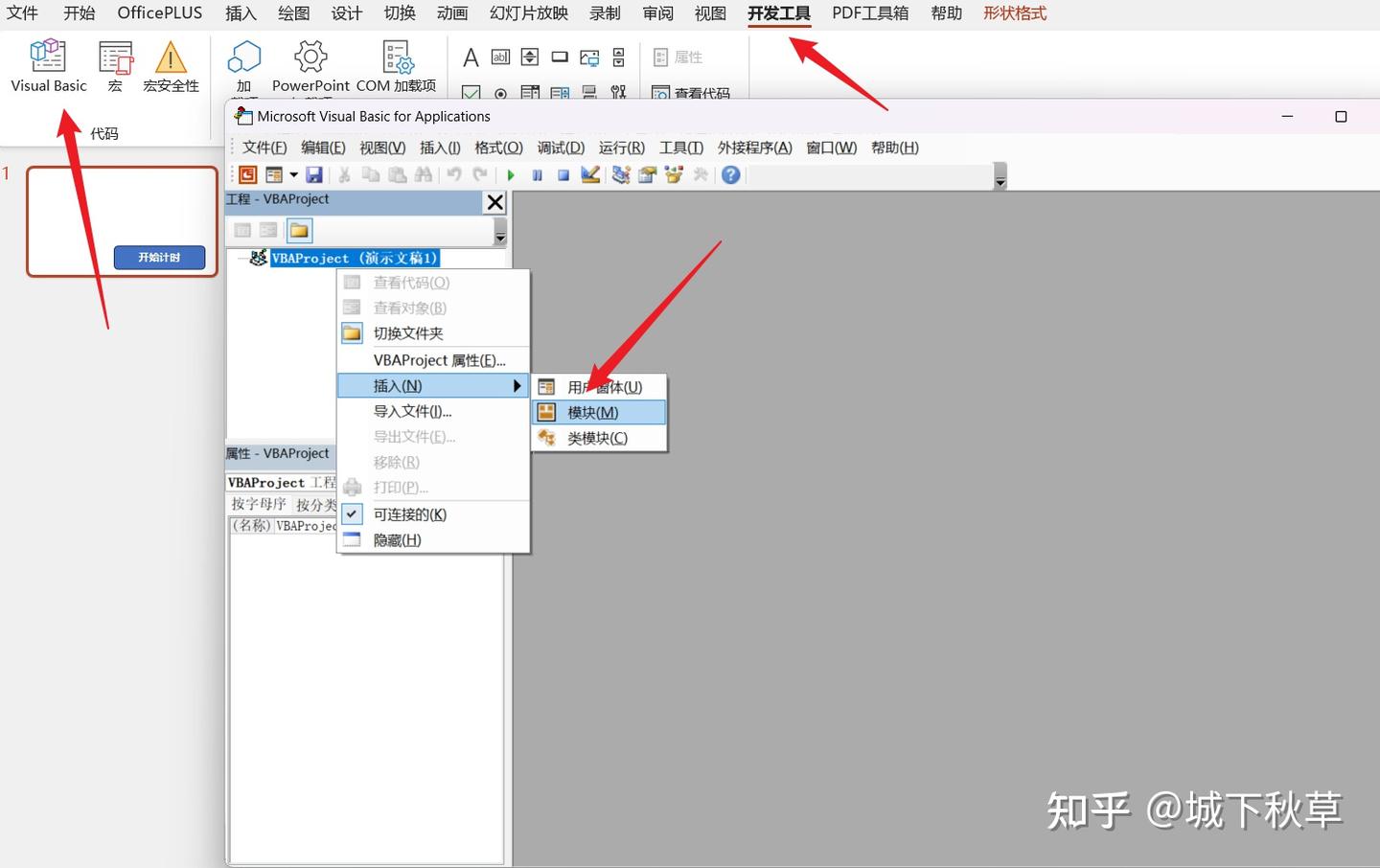Click the Copy icon in VBA toolbar
This screenshot has height=868, width=1380.
(x=370, y=174)
